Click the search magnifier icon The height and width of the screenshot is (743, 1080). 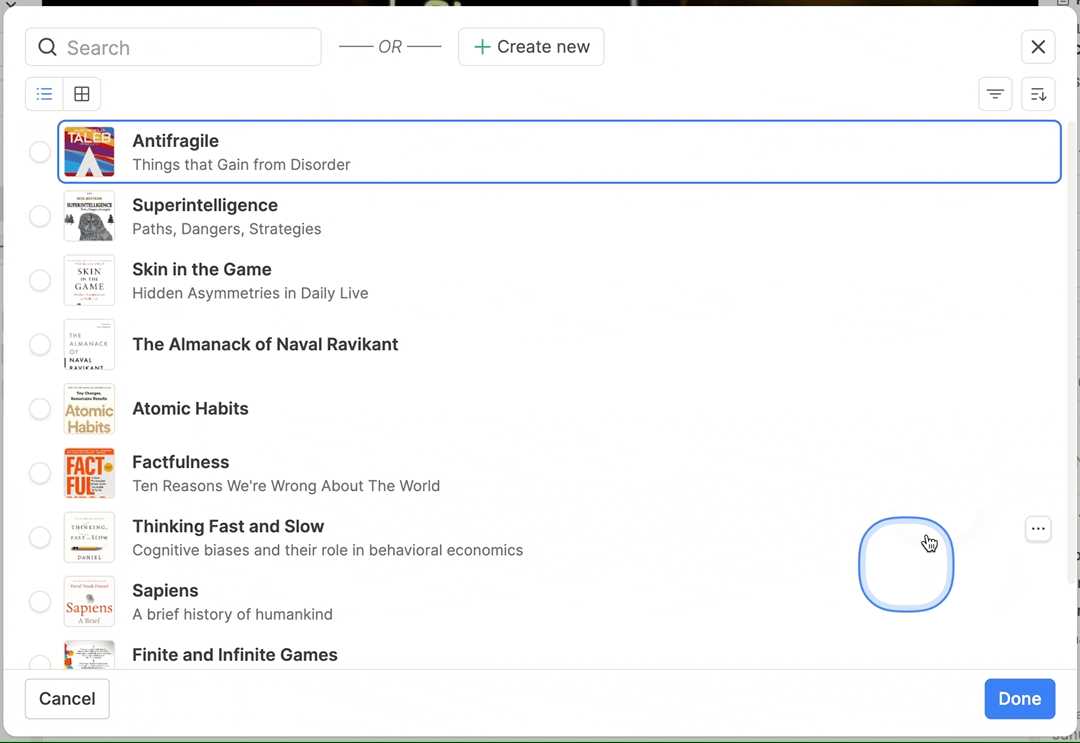click(48, 47)
